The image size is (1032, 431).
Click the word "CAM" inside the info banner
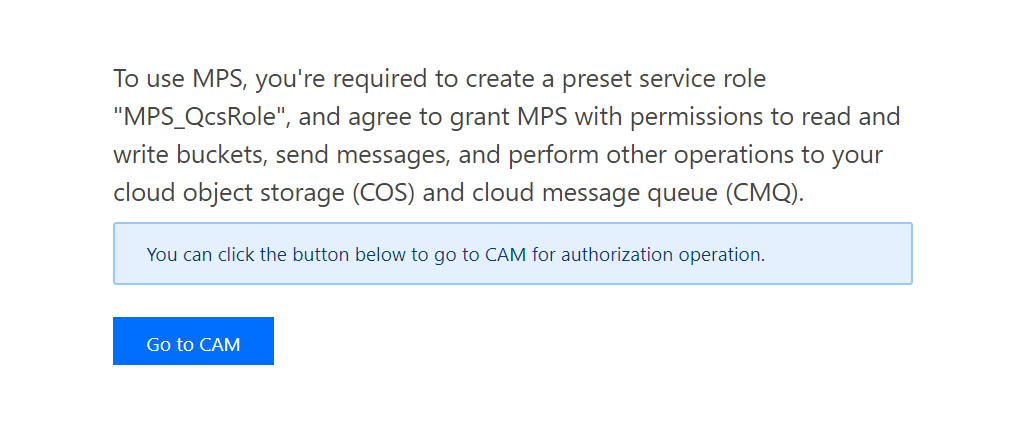[505, 254]
